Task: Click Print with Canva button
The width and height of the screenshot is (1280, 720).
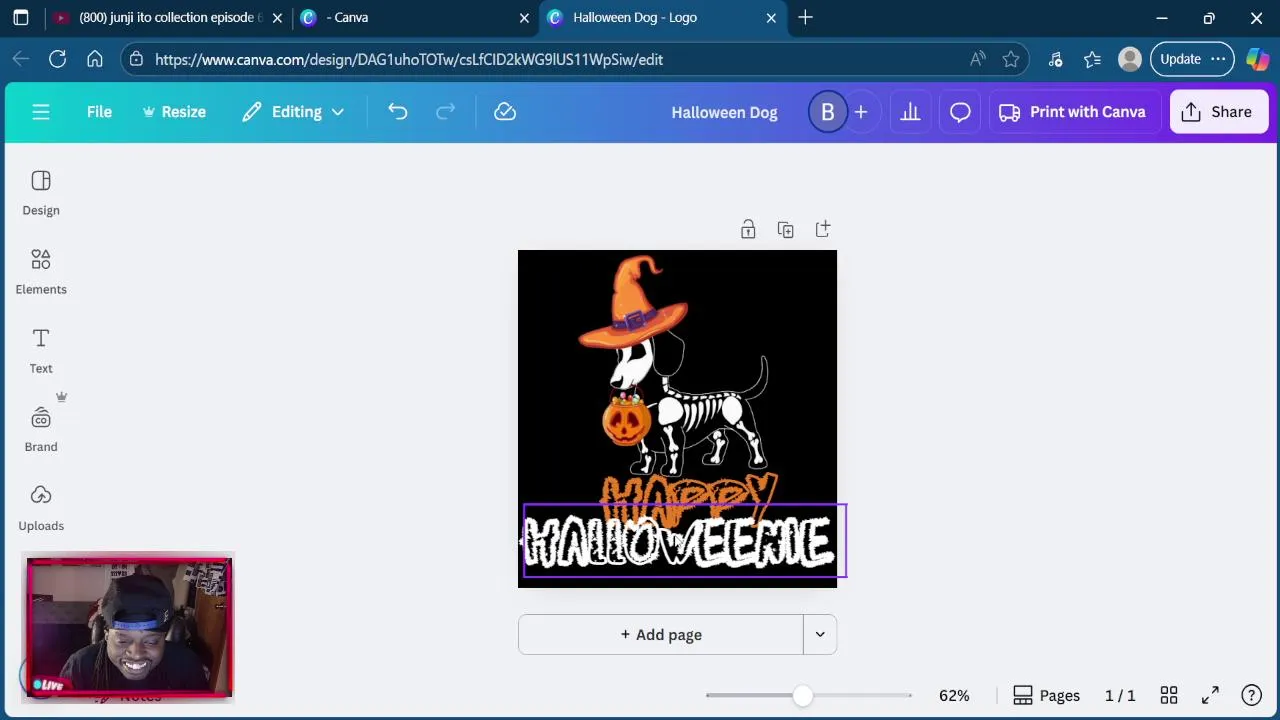Action: 1073,112
